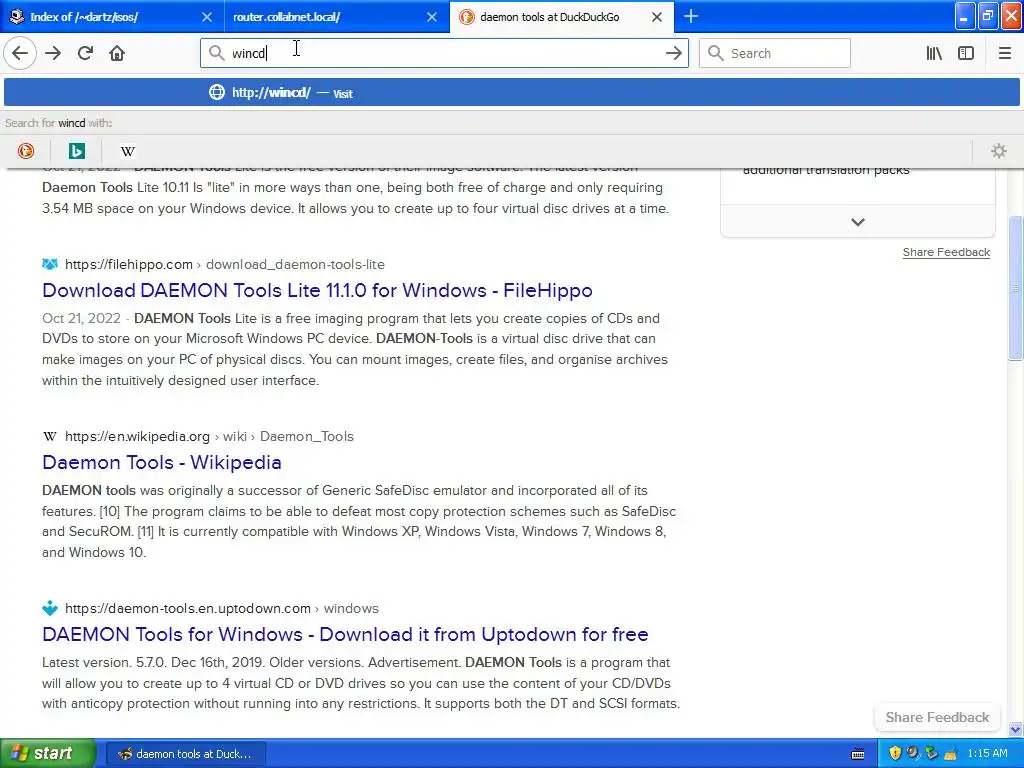Close the daemon tools at DuckDuckGo tab
The height and width of the screenshot is (768, 1024).
657,17
